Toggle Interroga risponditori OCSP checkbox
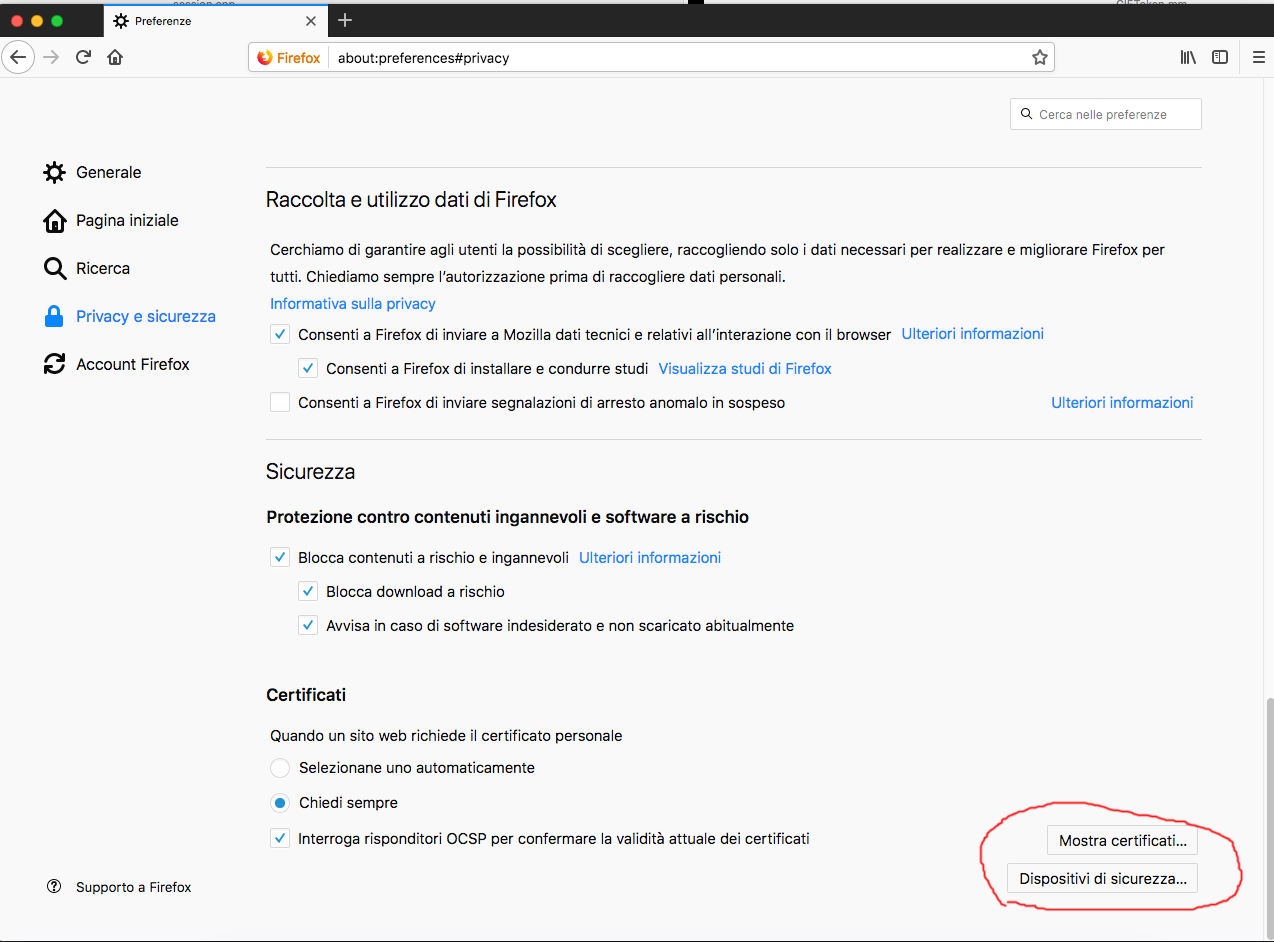Viewport: 1274px width, 942px height. click(280, 838)
